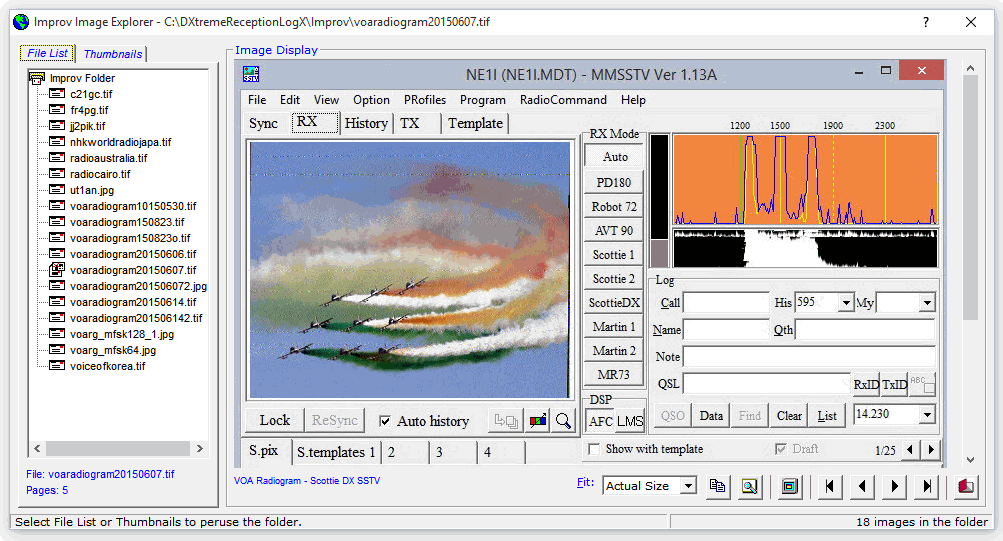Toggle the Show with template checkbox
The image size is (1003, 541).
click(x=594, y=450)
